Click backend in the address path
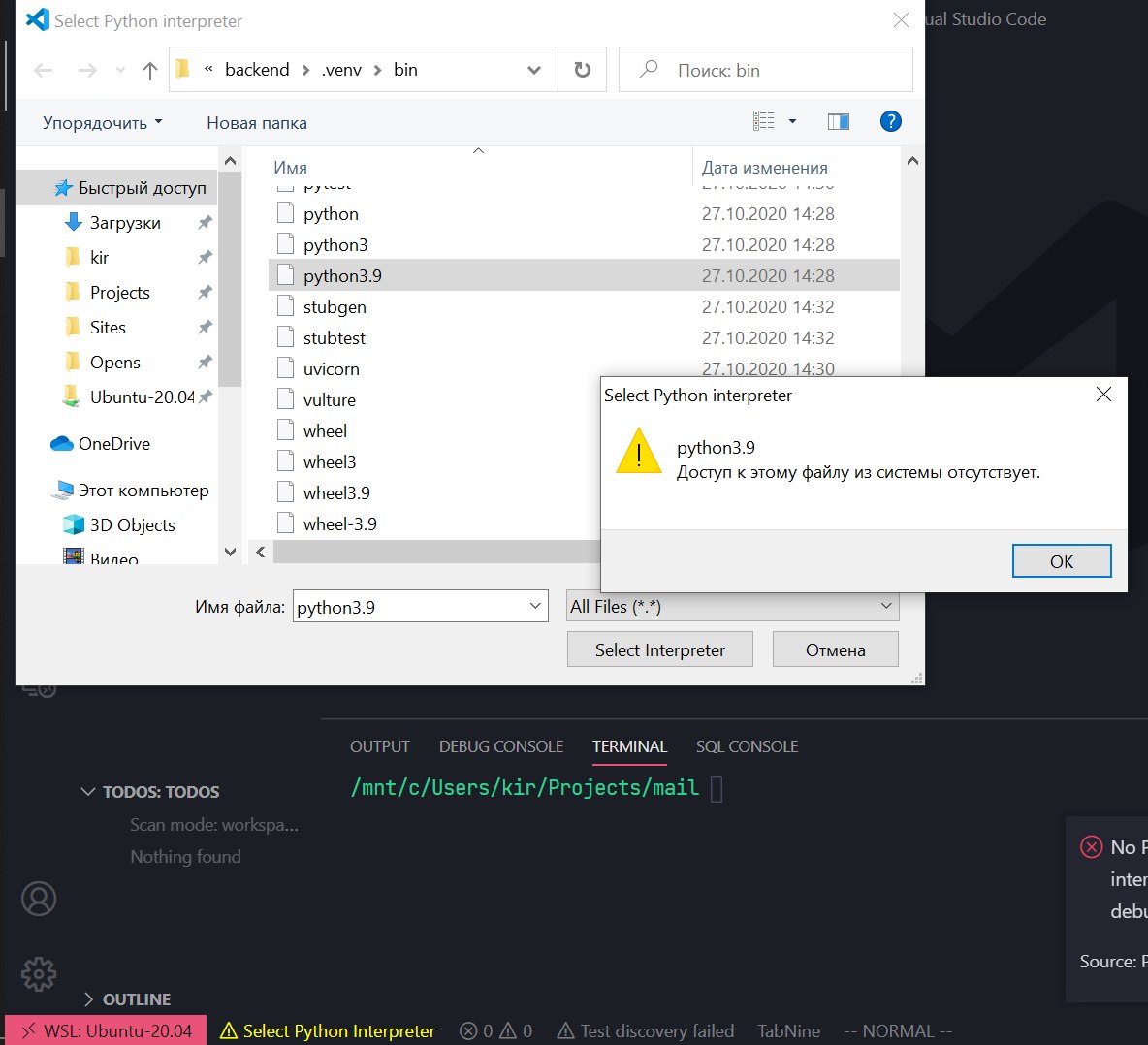Viewport: 1148px width, 1045px height. tap(257, 70)
